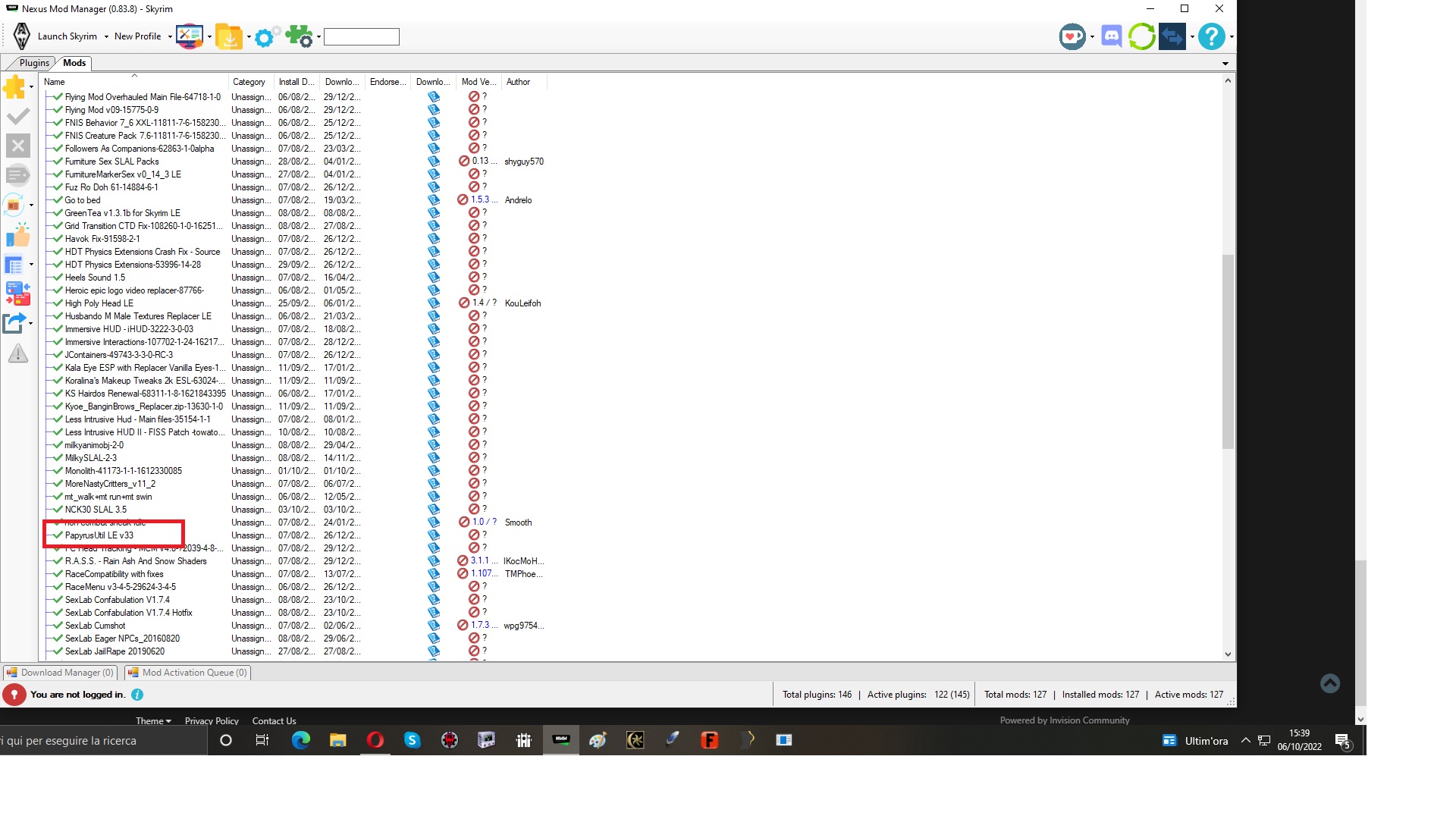Click the grey tag icon in sidebar
The image size is (1456, 819).
(18, 175)
